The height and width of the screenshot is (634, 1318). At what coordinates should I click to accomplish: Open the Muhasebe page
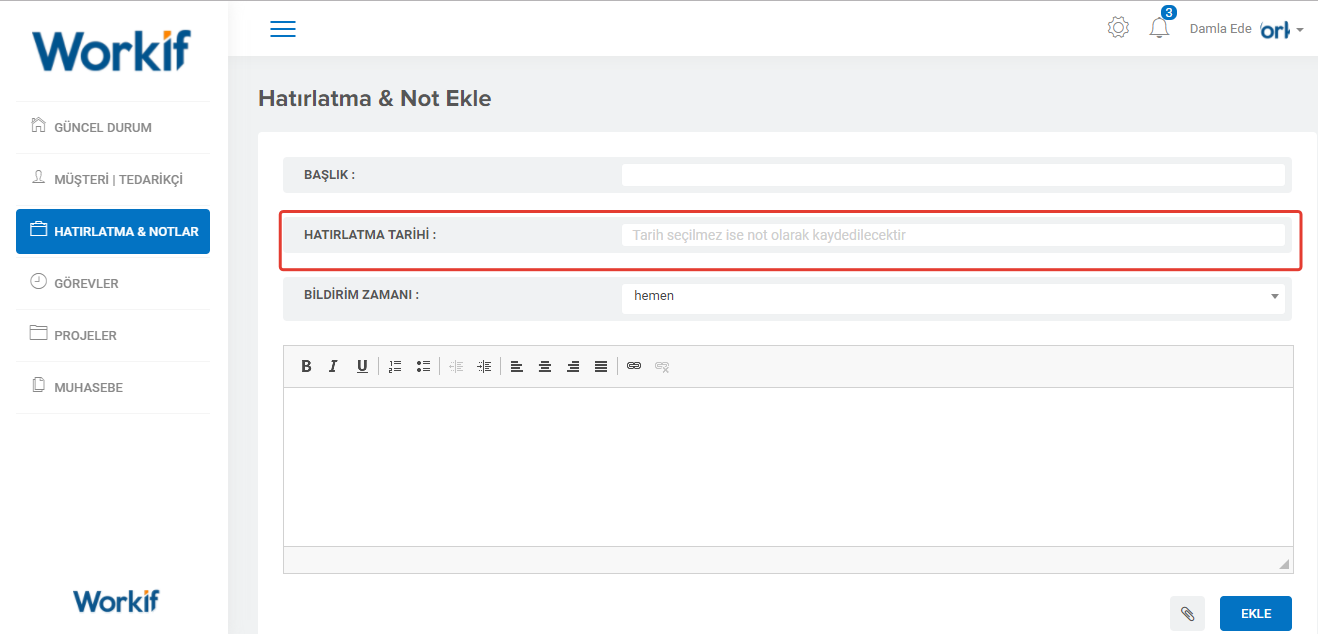pos(113,387)
